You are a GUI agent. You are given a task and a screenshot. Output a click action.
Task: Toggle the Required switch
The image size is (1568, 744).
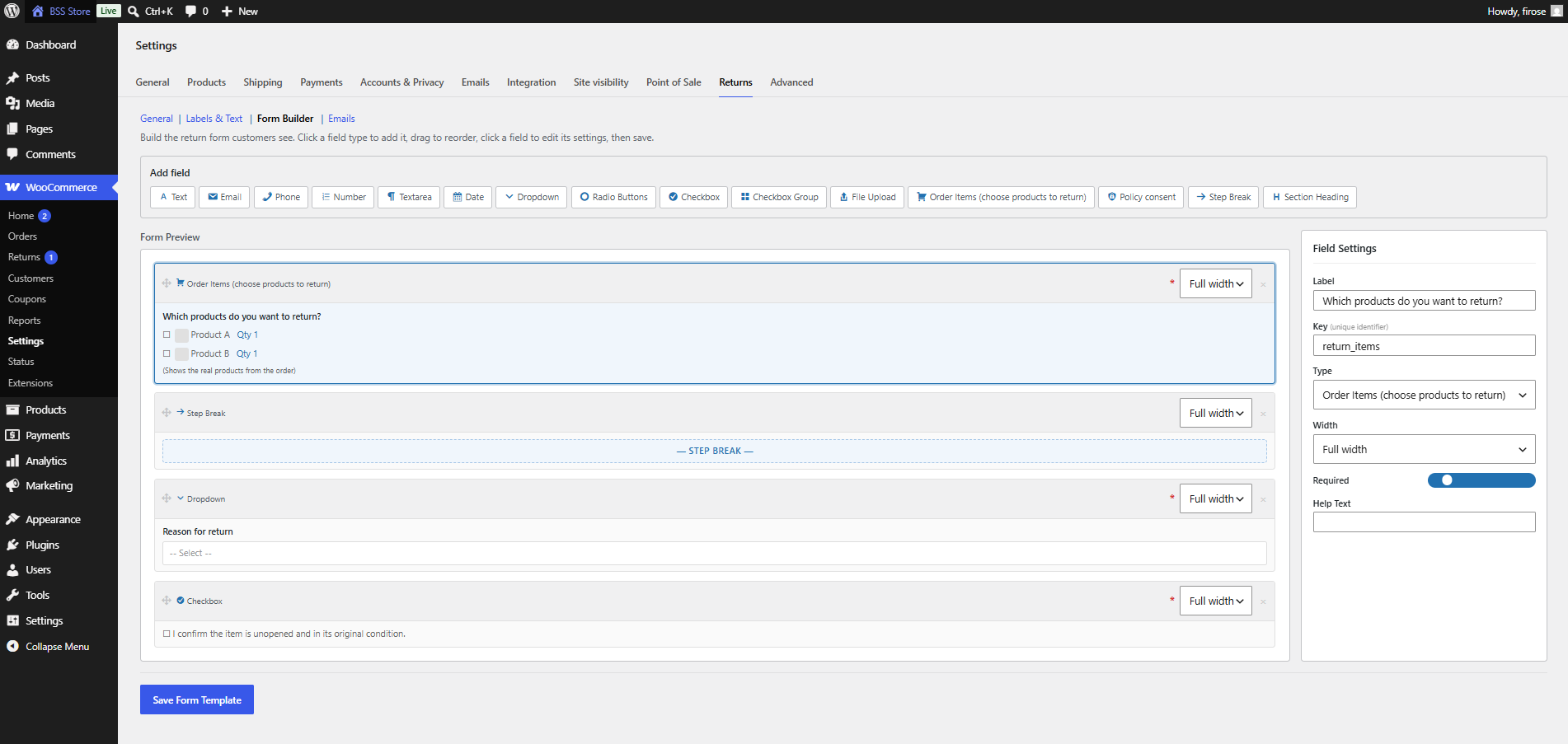[x=1481, y=480]
